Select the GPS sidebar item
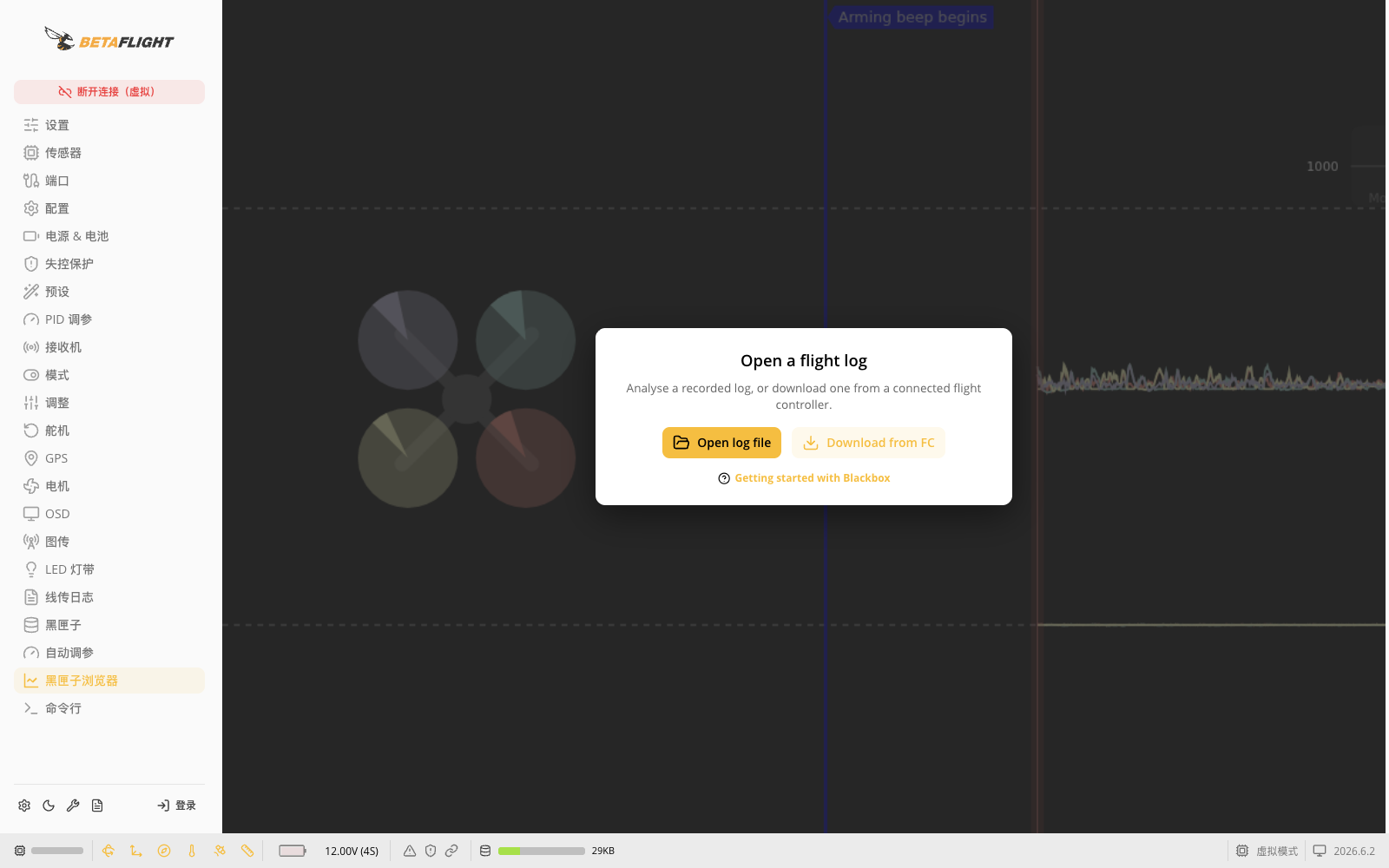The height and width of the screenshot is (868, 1389). [x=109, y=458]
